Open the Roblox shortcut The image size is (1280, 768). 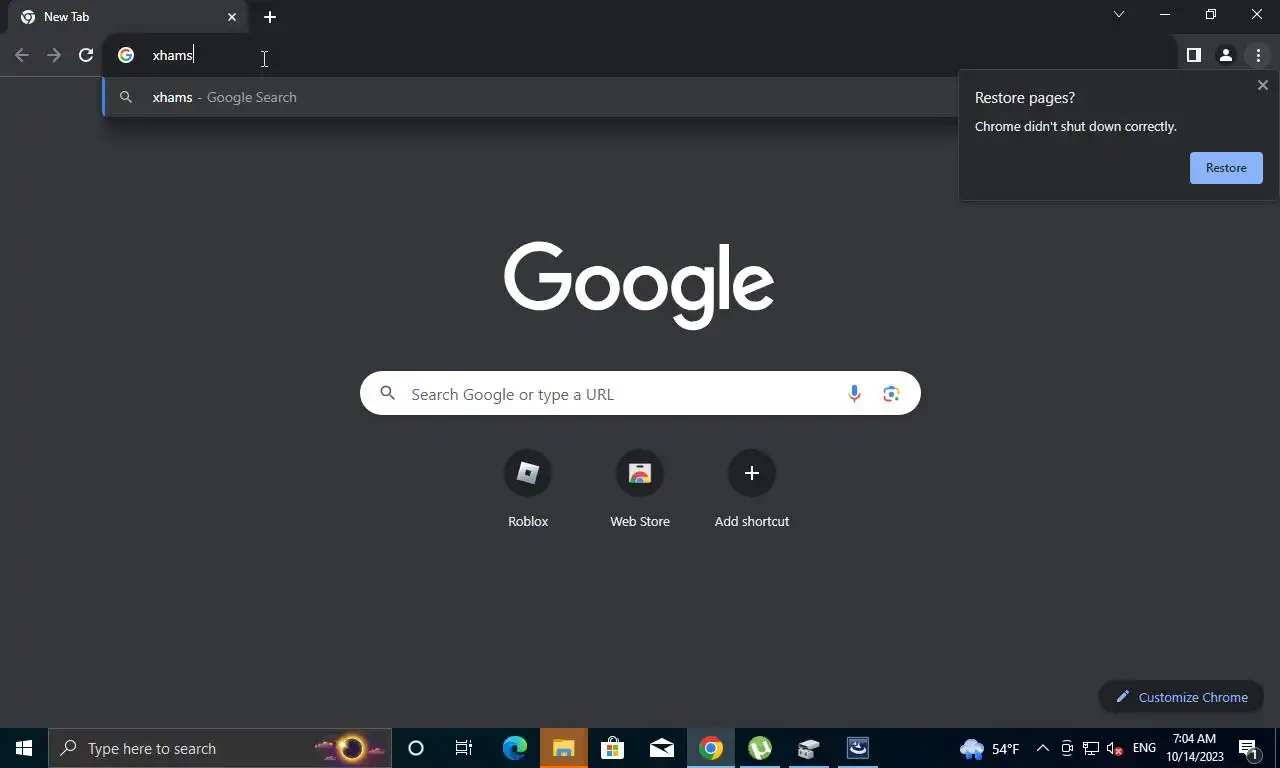(528, 490)
